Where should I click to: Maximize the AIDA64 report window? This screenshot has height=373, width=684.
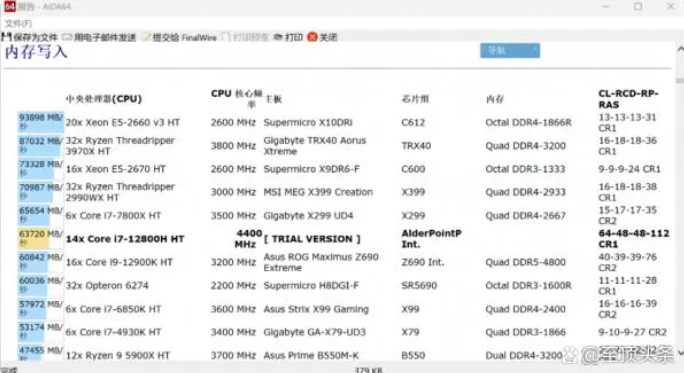pos(638,7)
